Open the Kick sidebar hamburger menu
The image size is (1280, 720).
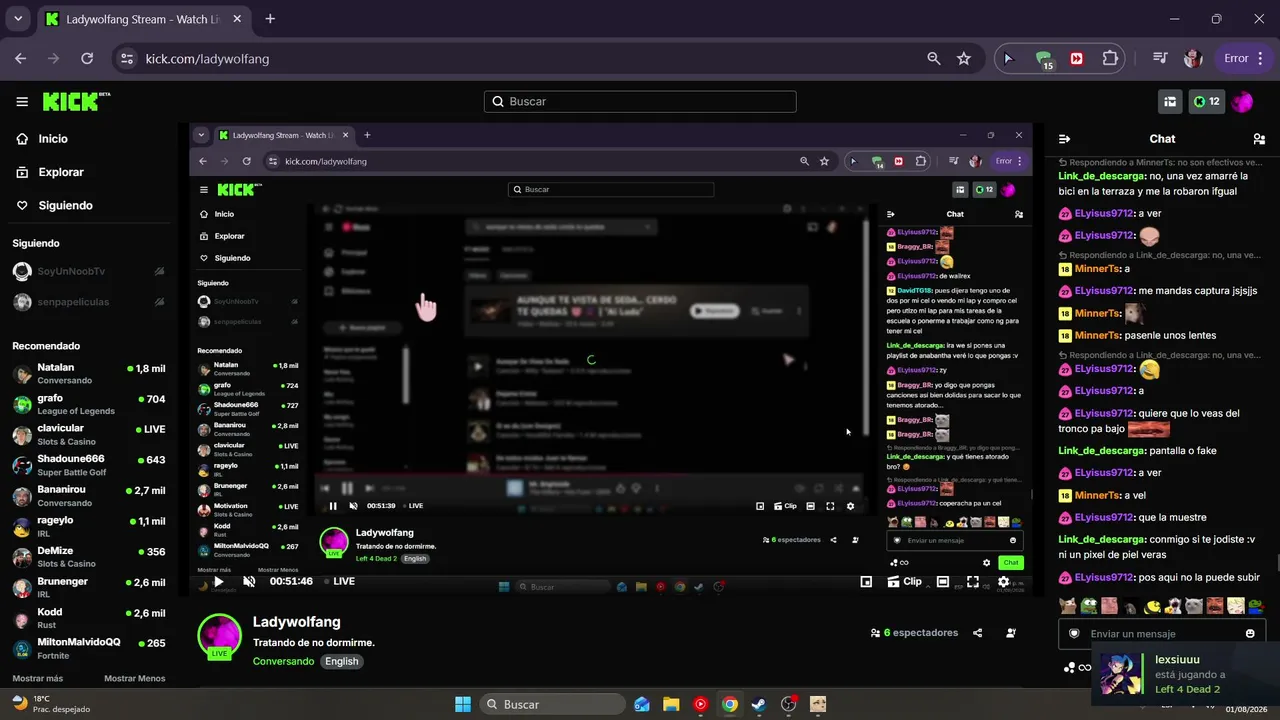click(x=22, y=101)
